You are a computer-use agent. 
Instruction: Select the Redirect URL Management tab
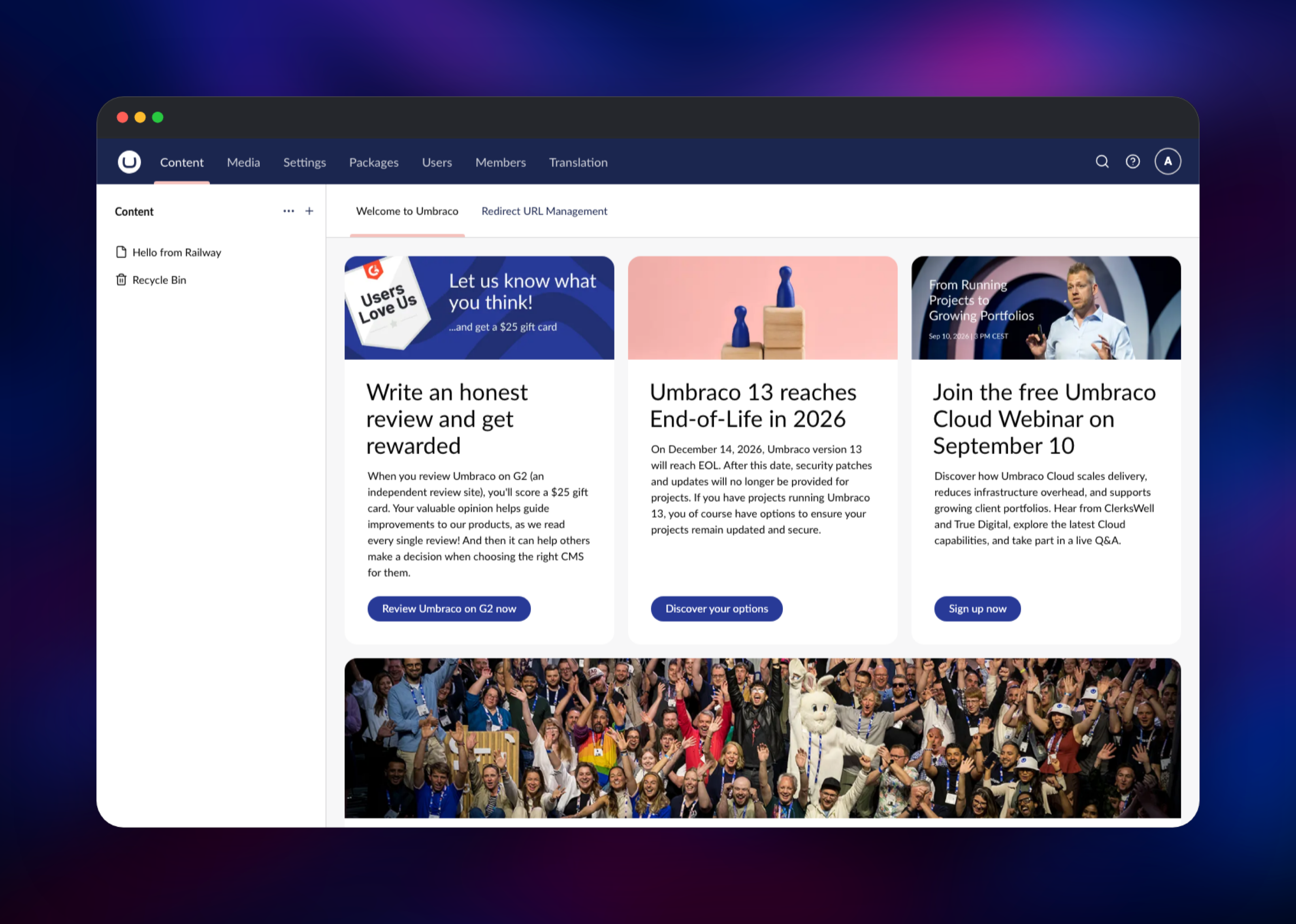(544, 211)
